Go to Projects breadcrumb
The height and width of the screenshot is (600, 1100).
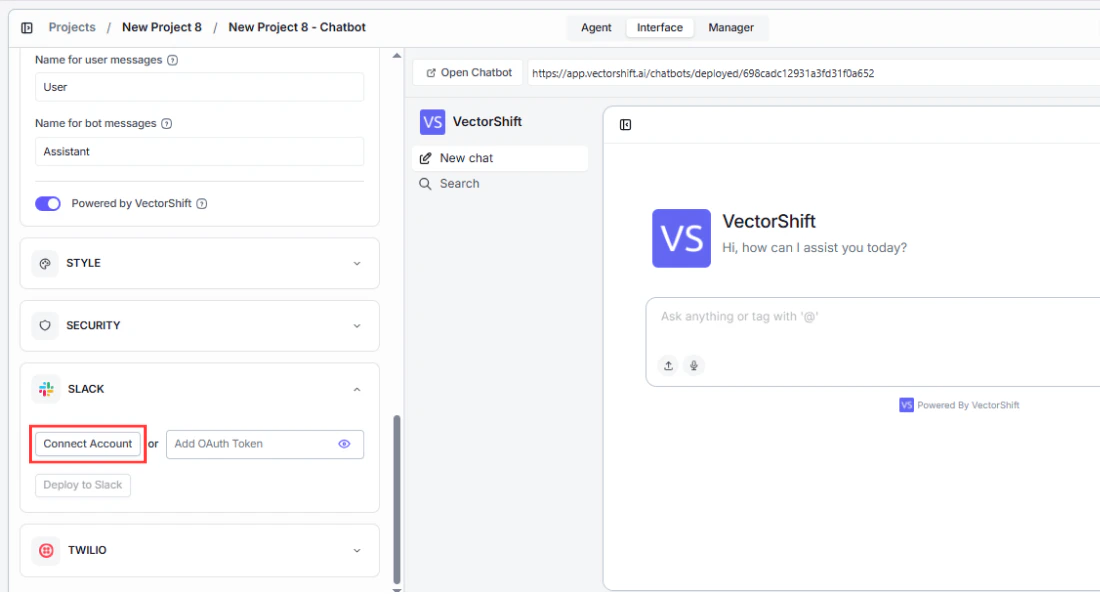click(x=72, y=27)
